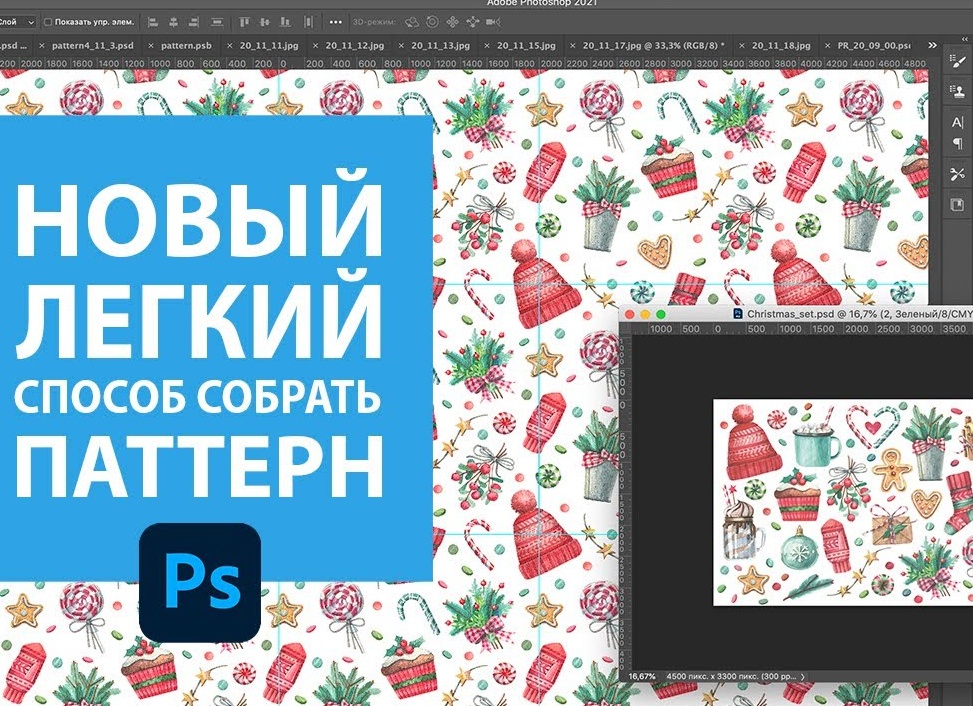Screen dimensions: 973x706
Task: Open the Brush Settings panel icon
Action: tap(957, 61)
